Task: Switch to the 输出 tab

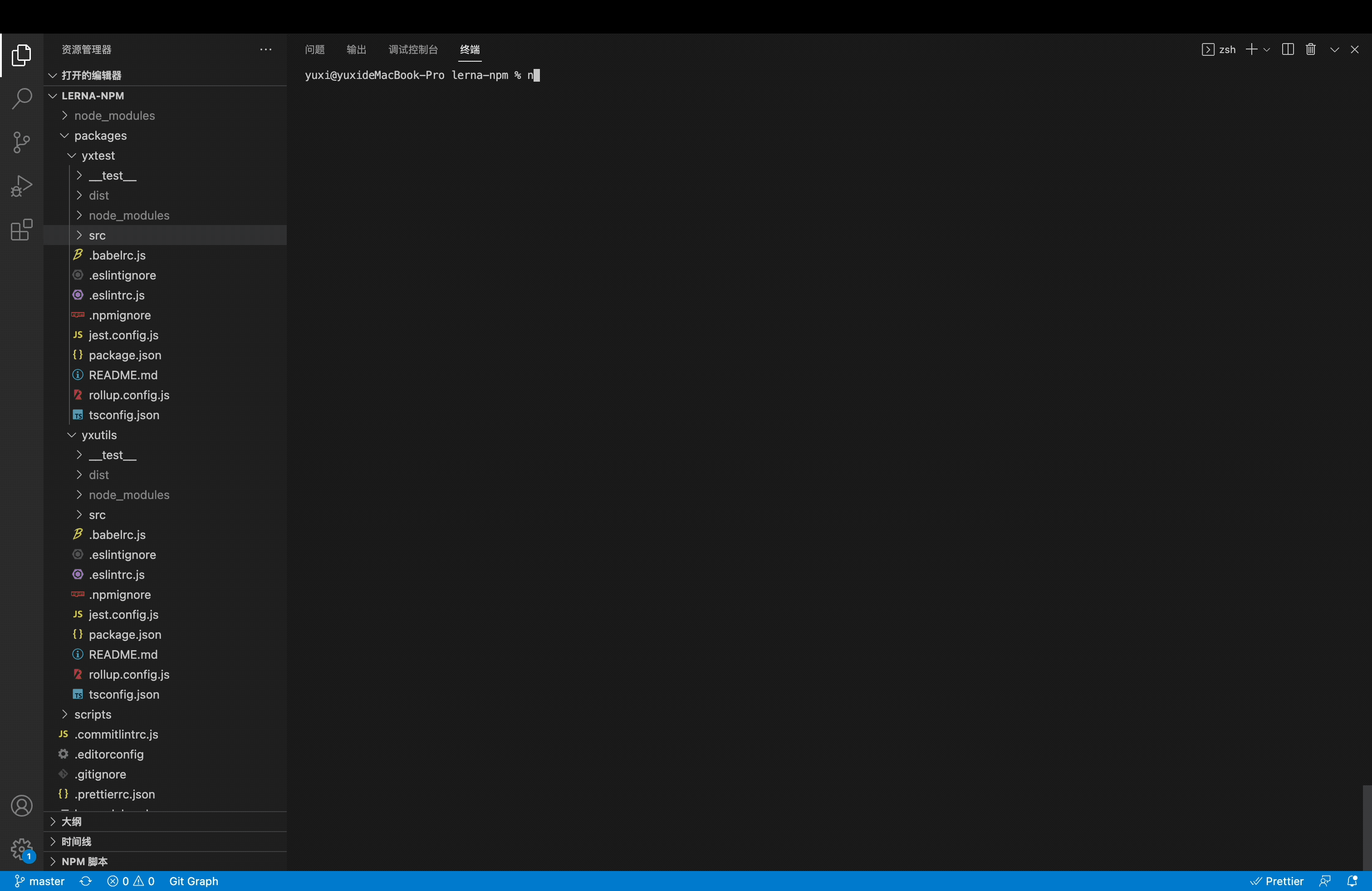Action: [356, 49]
